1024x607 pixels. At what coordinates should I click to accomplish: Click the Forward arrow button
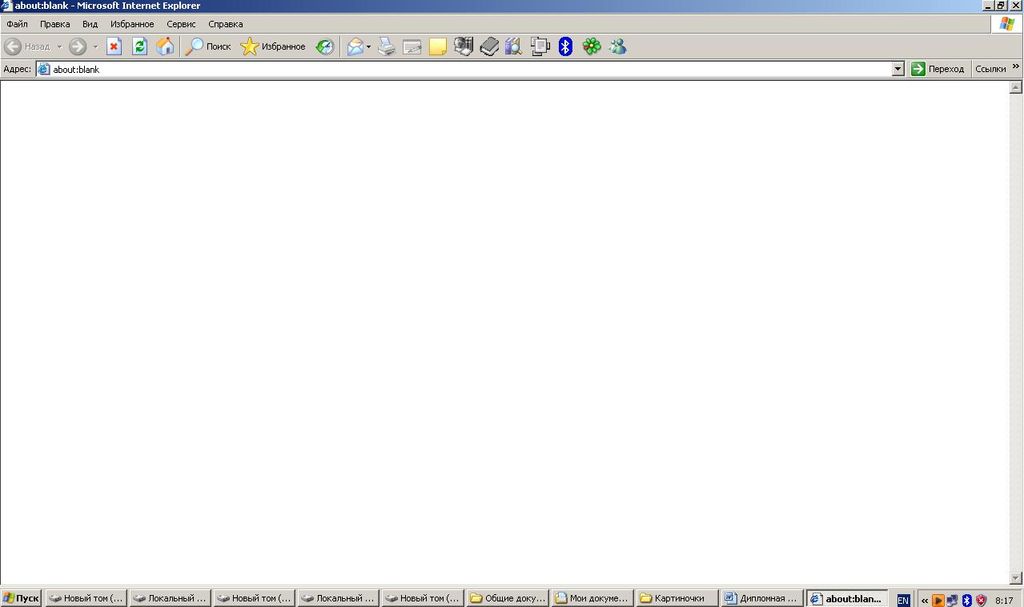pyautogui.click(x=78, y=46)
